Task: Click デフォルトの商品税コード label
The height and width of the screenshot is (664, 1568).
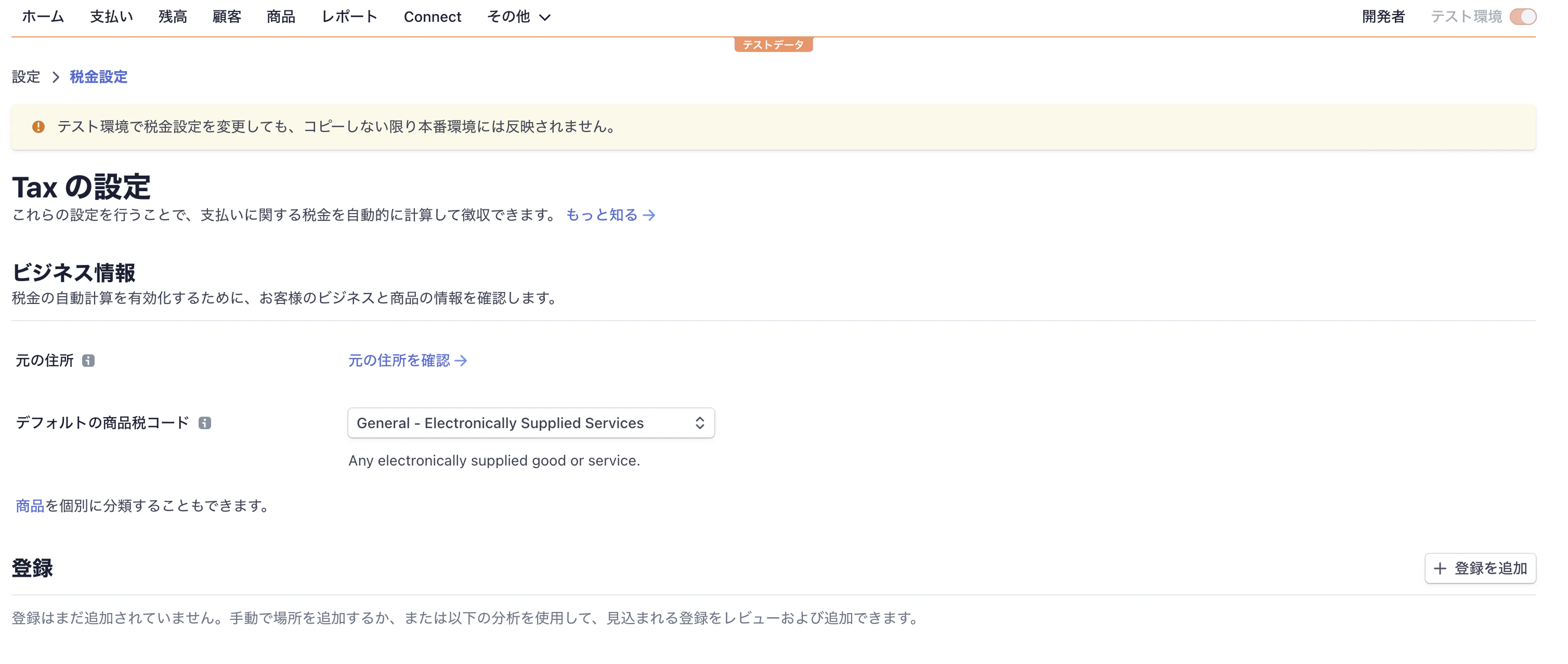Action: pyautogui.click(x=102, y=422)
